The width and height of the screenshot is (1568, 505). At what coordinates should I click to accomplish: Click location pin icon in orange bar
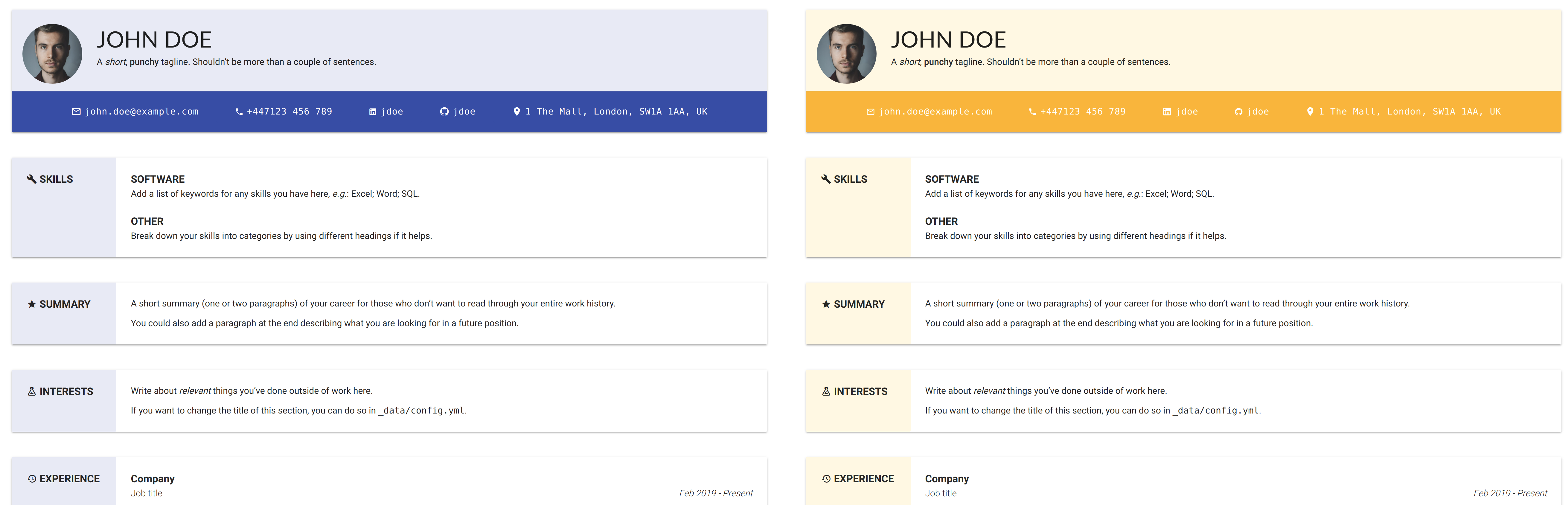(x=1310, y=111)
